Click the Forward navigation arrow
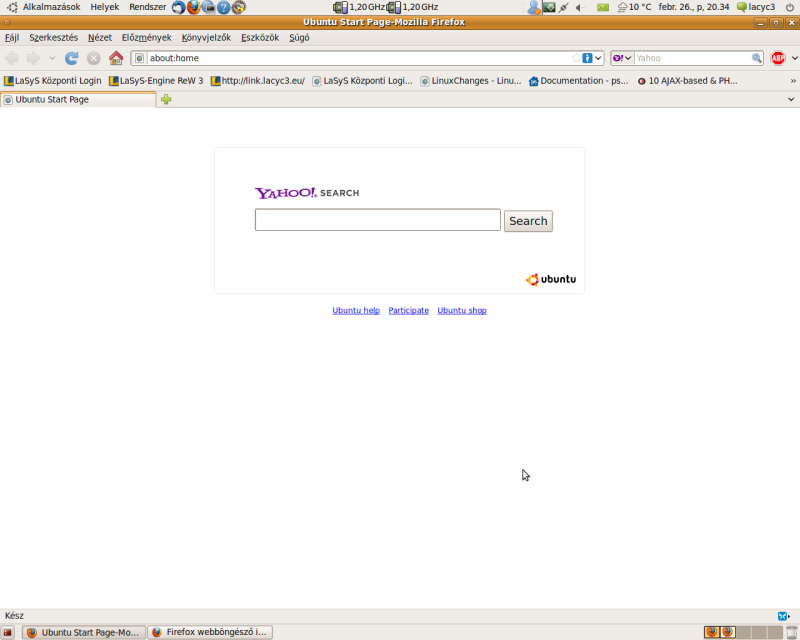 click(33, 58)
